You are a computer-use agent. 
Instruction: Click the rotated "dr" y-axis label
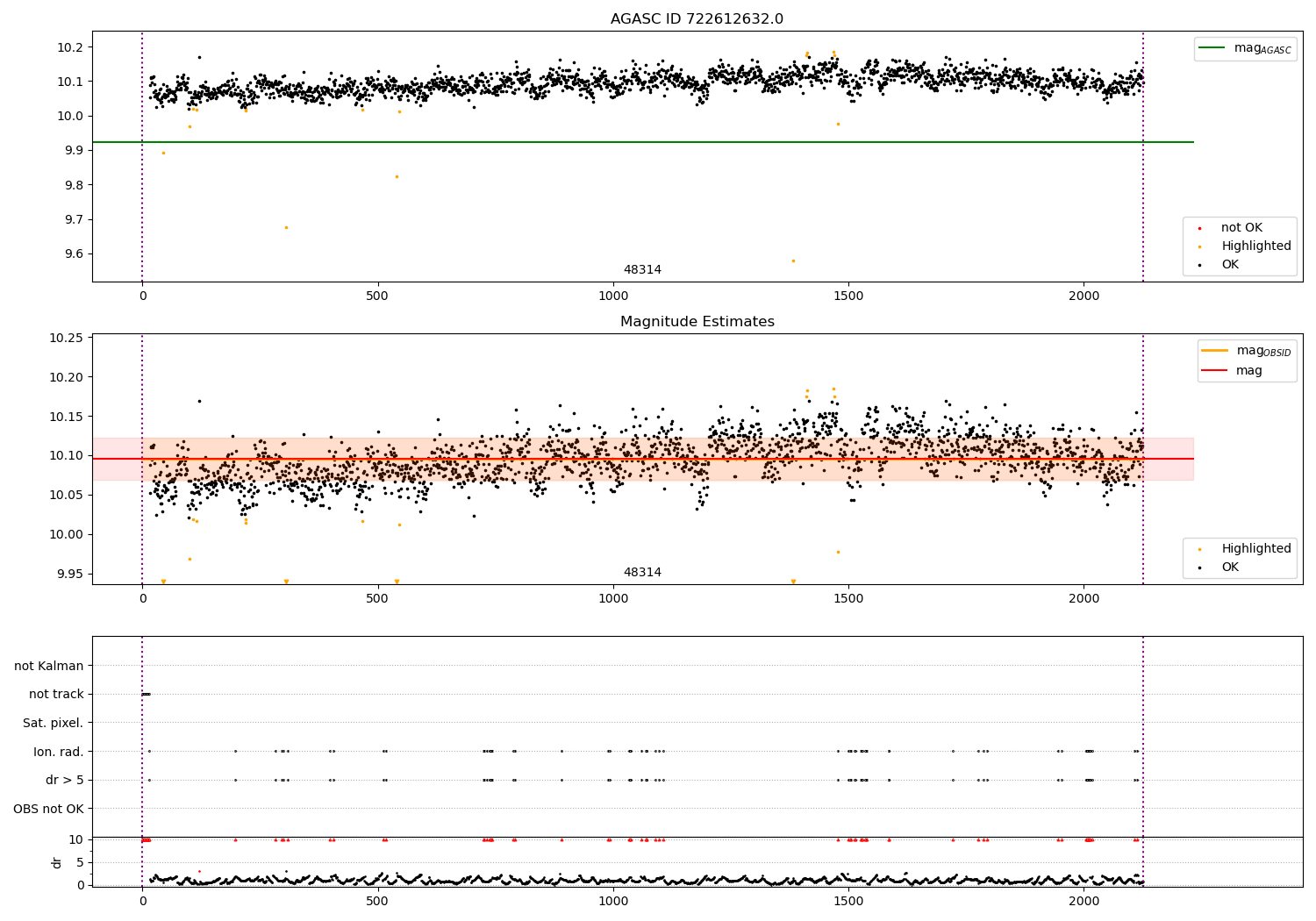[57, 862]
